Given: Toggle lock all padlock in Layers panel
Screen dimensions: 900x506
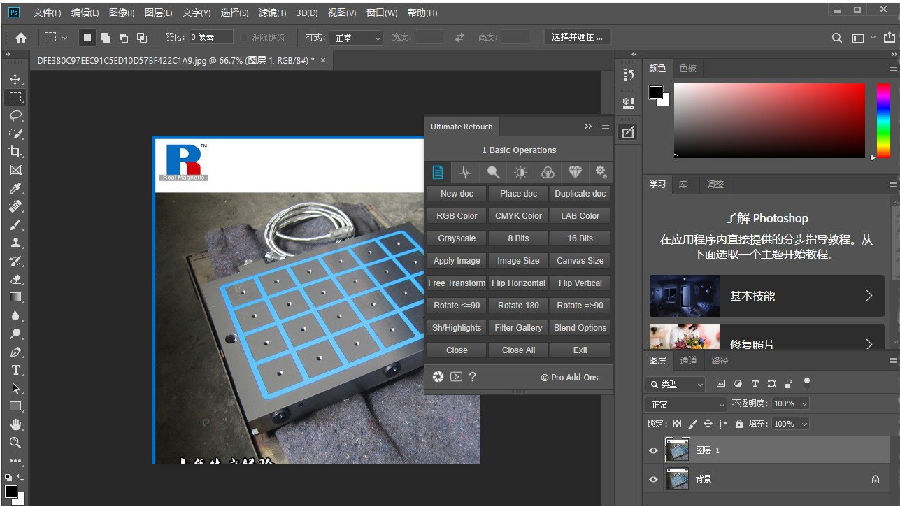Looking at the screenshot, I should click(739, 424).
